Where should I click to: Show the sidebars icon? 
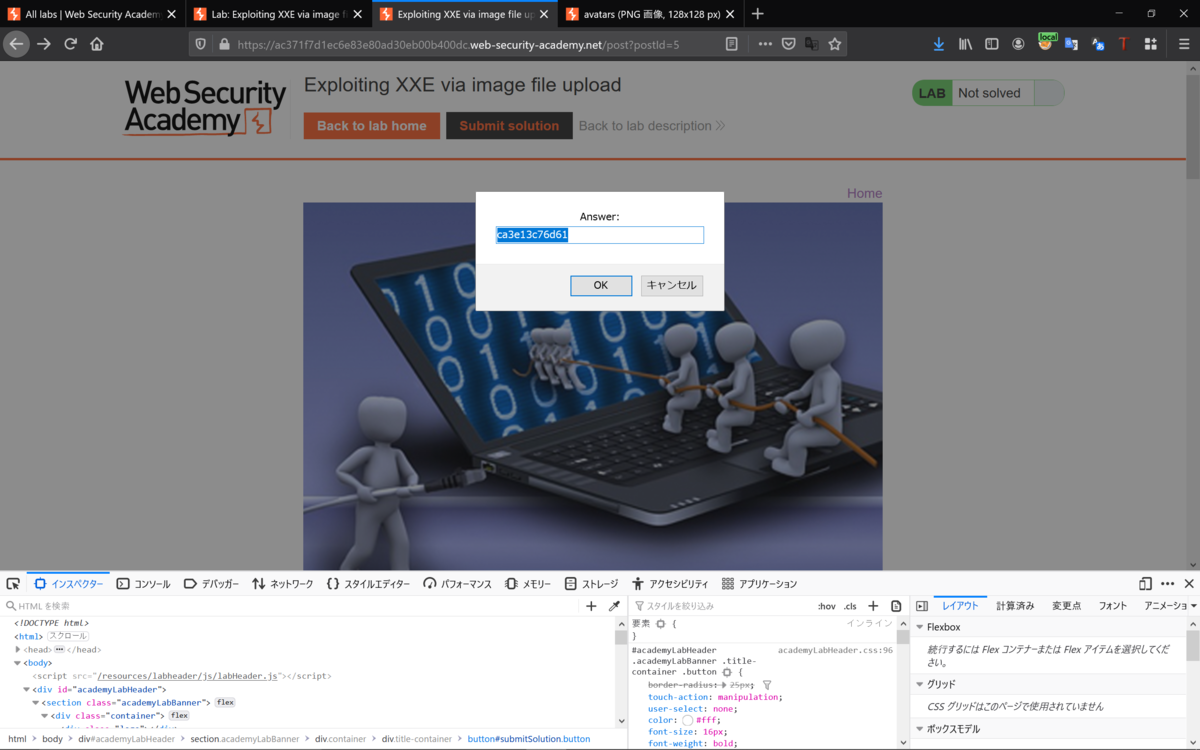(x=992, y=44)
